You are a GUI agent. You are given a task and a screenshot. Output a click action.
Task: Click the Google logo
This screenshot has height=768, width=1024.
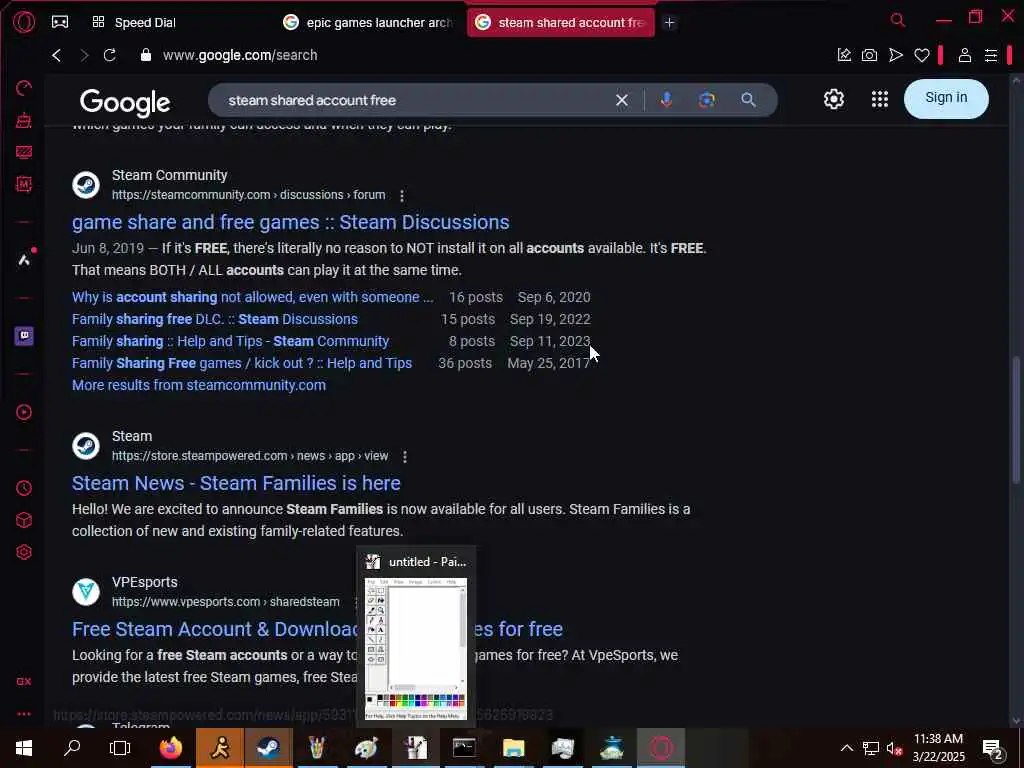[125, 103]
